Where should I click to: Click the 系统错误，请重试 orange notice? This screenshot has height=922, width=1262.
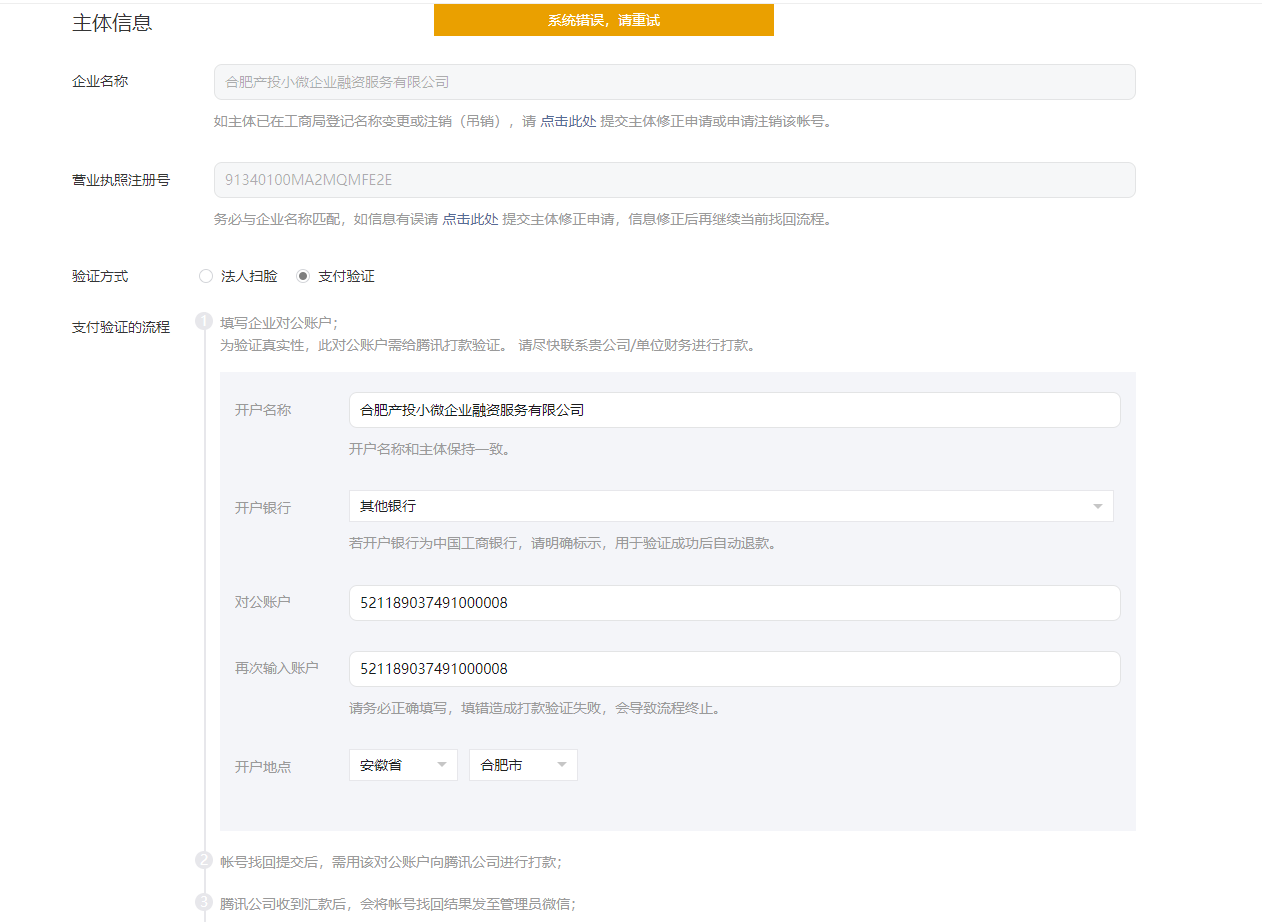(604, 20)
